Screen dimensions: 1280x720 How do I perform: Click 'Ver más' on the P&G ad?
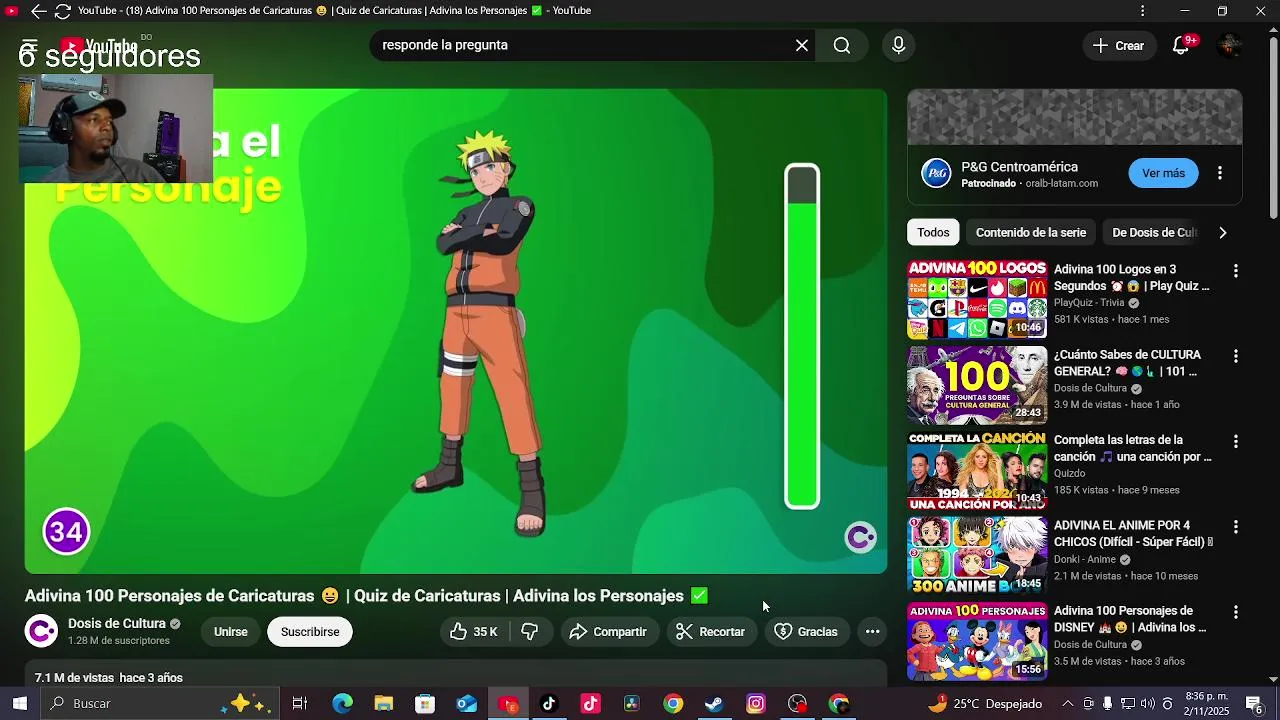1163,173
